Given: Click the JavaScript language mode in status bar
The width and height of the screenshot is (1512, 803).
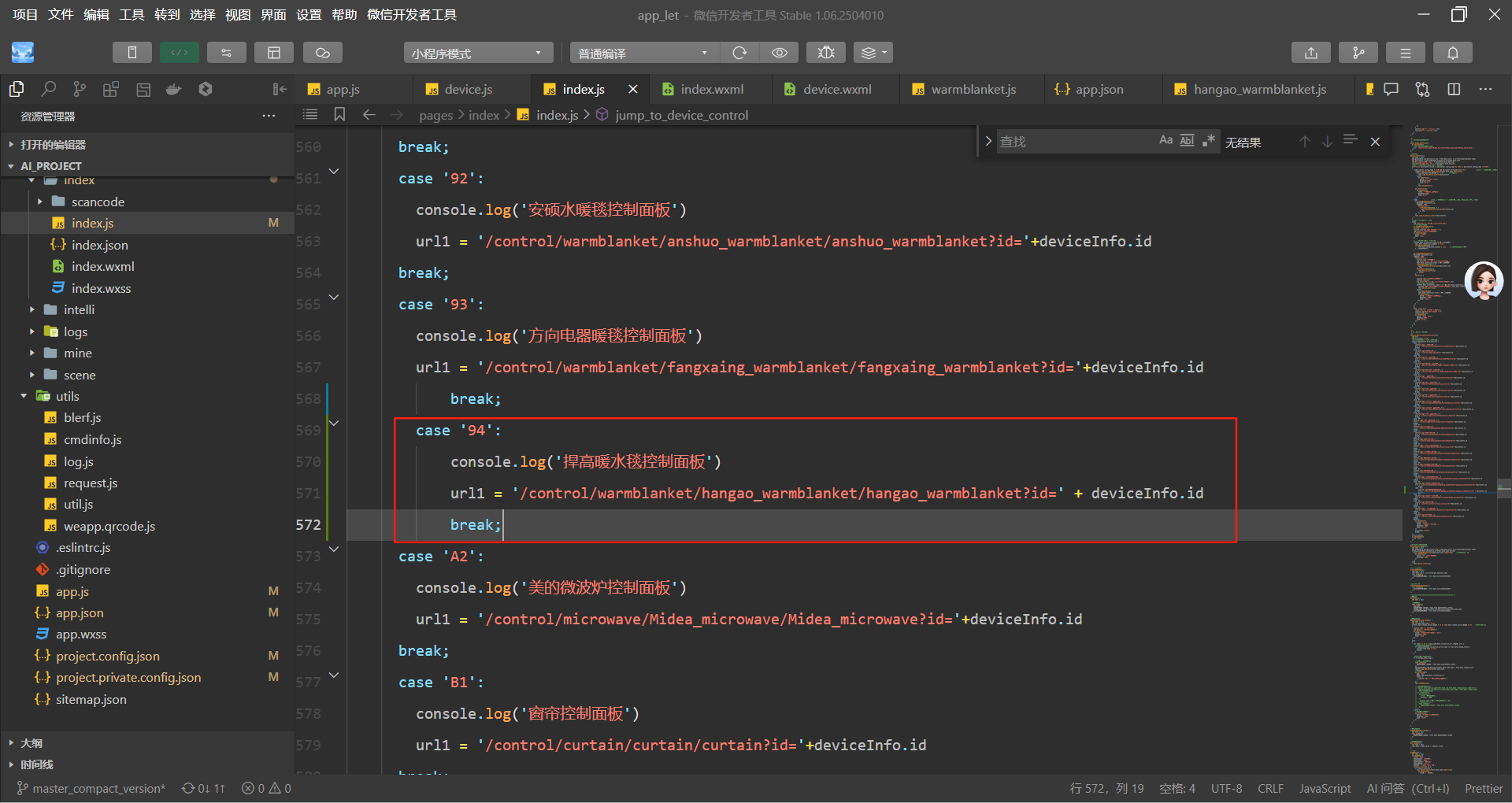Looking at the screenshot, I should coord(1324,788).
